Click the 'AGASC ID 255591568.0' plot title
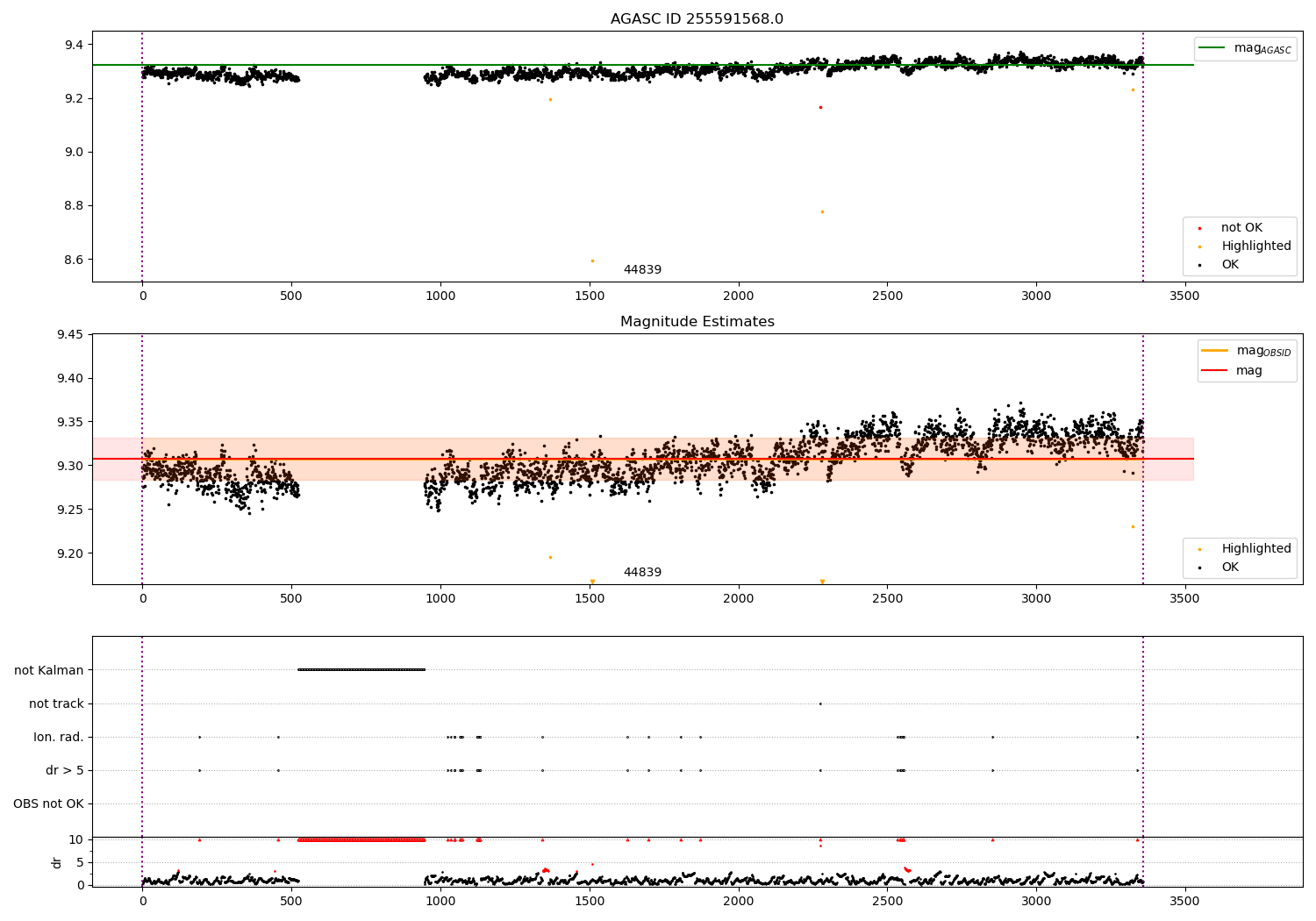1316x921 pixels. pyautogui.click(x=697, y=19)
